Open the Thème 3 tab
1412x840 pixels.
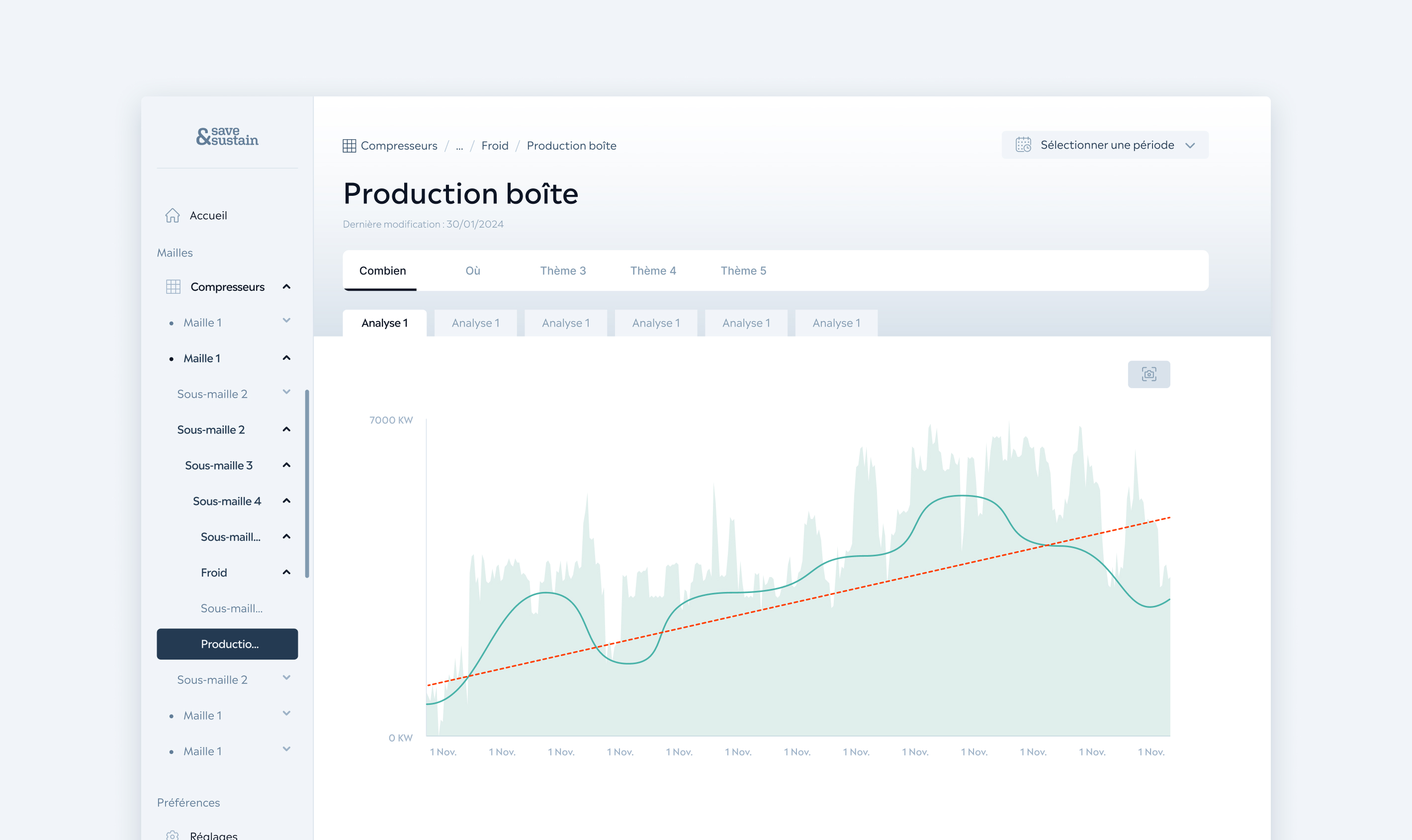[563, 270]
